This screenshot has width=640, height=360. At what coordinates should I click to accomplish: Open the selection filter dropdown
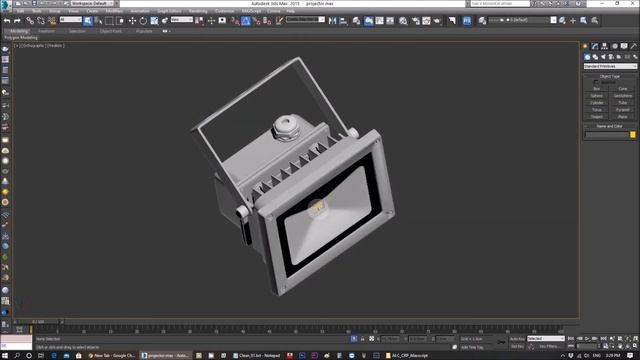click(x=71, y=20)
